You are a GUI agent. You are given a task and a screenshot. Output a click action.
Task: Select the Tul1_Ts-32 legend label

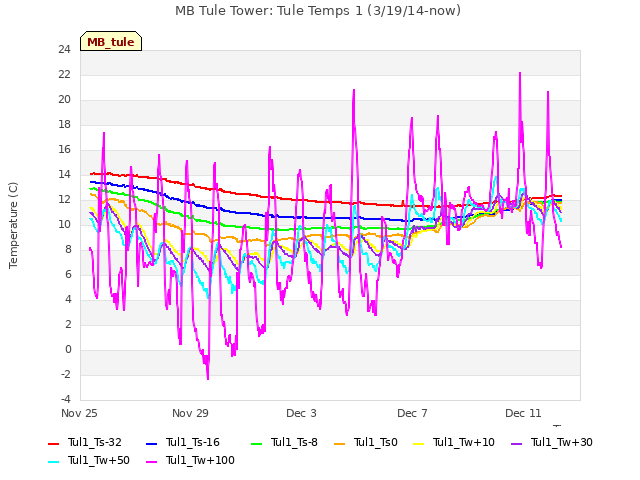[x=95, y=442]
